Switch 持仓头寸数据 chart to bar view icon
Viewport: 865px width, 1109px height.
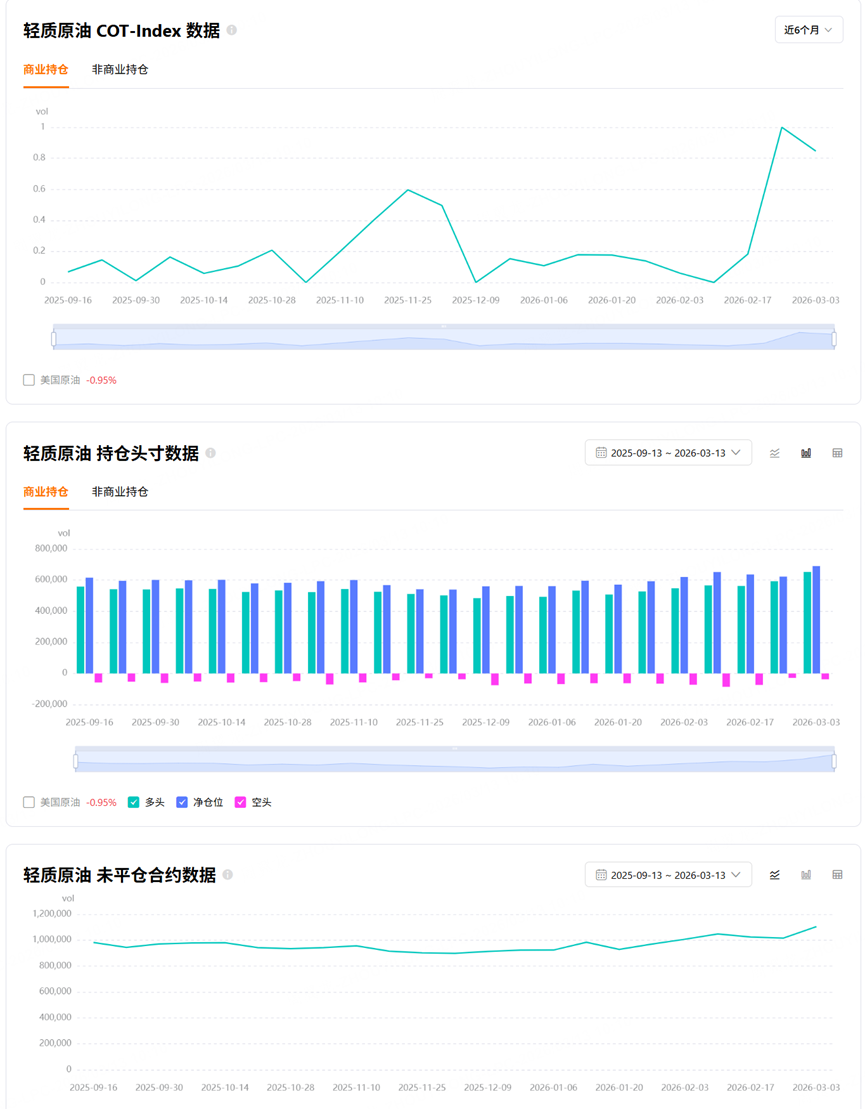coord(806,453)
